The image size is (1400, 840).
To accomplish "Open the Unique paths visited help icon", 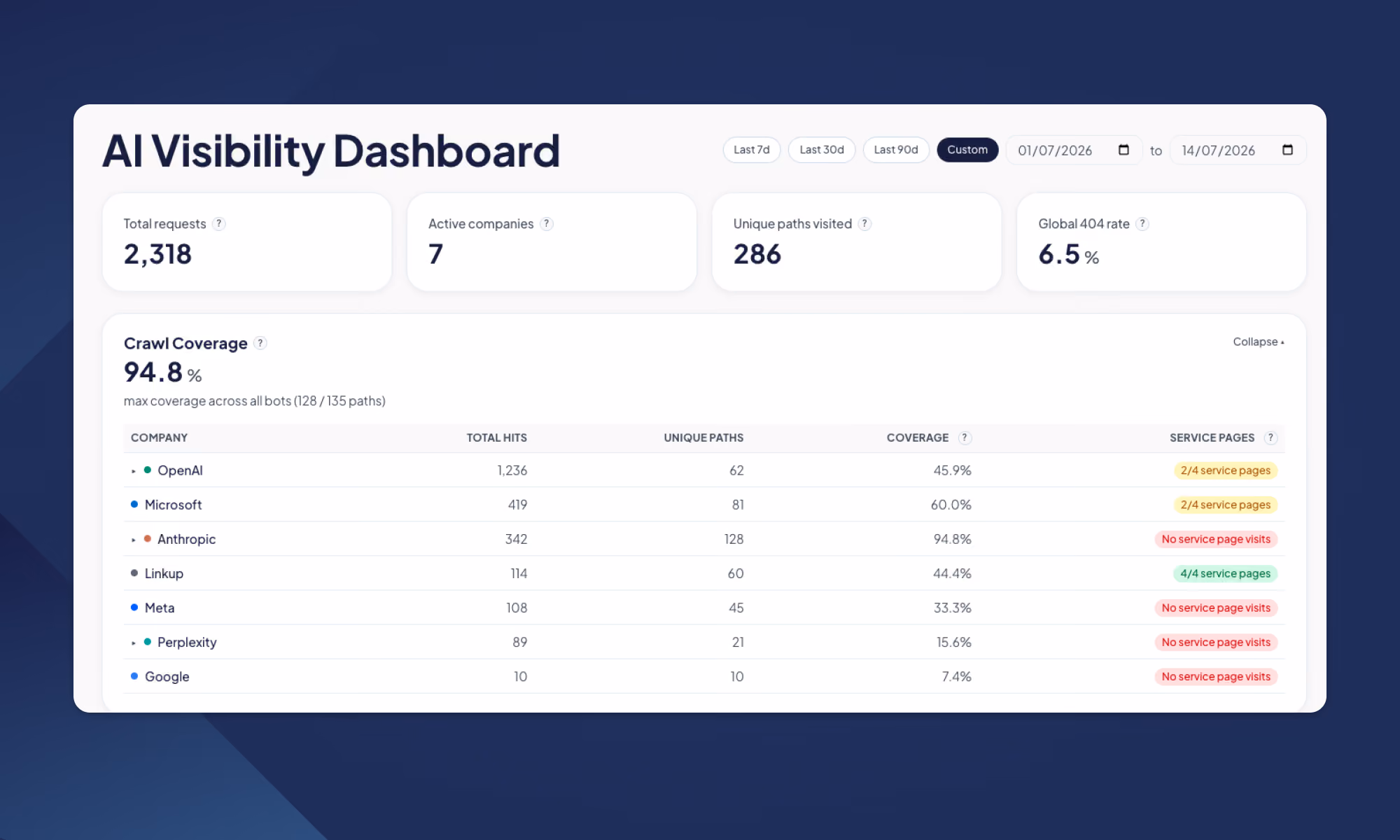I will coord(865,224).
